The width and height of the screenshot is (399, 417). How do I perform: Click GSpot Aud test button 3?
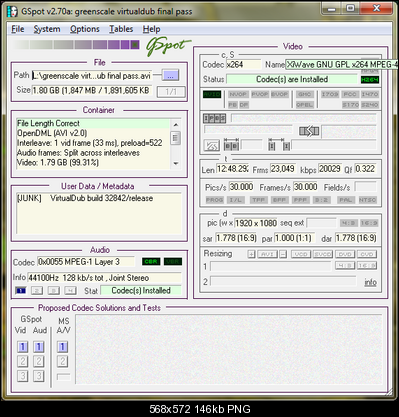[x=39, y=376]
